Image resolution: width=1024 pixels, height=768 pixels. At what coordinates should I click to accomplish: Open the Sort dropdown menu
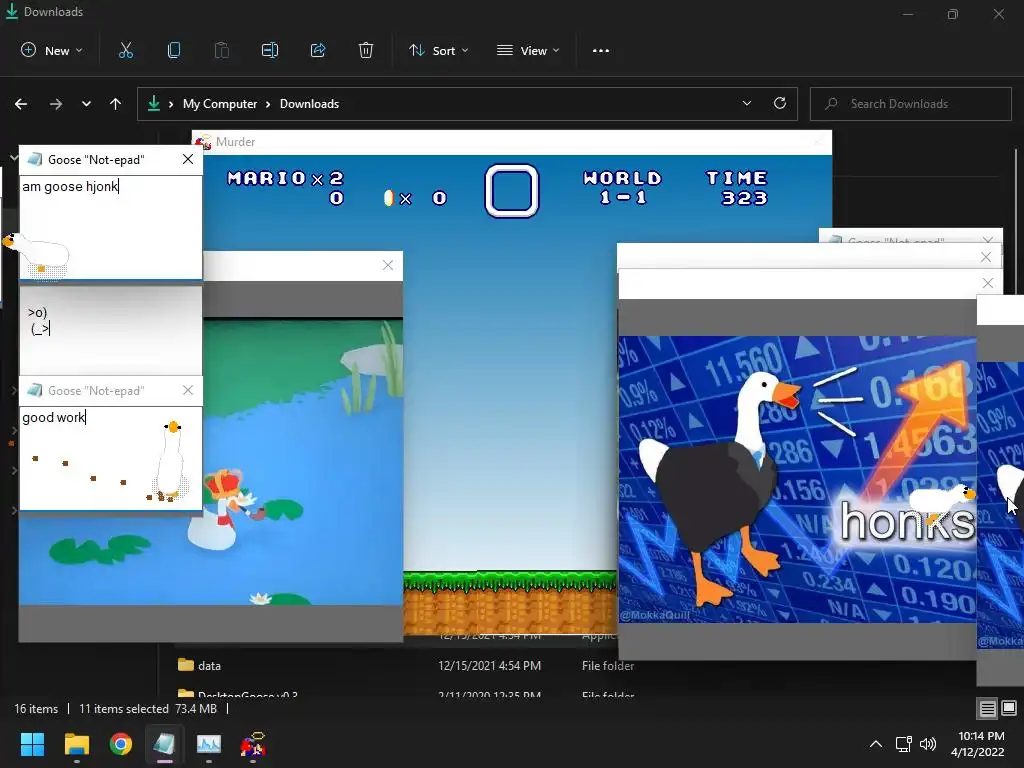point(439,50)
